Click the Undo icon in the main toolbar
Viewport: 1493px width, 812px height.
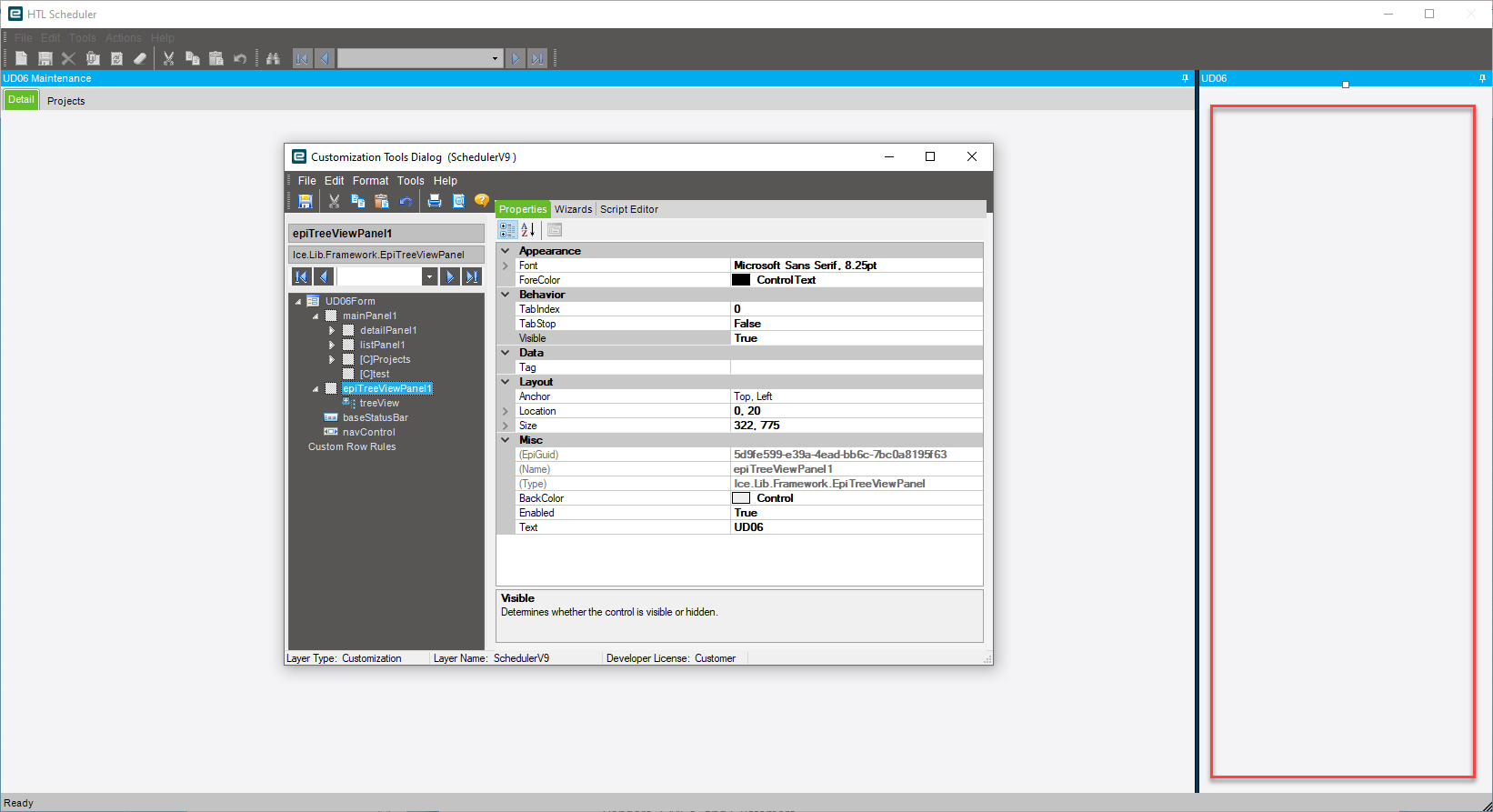pyautogui.click(x=240, y=58)
